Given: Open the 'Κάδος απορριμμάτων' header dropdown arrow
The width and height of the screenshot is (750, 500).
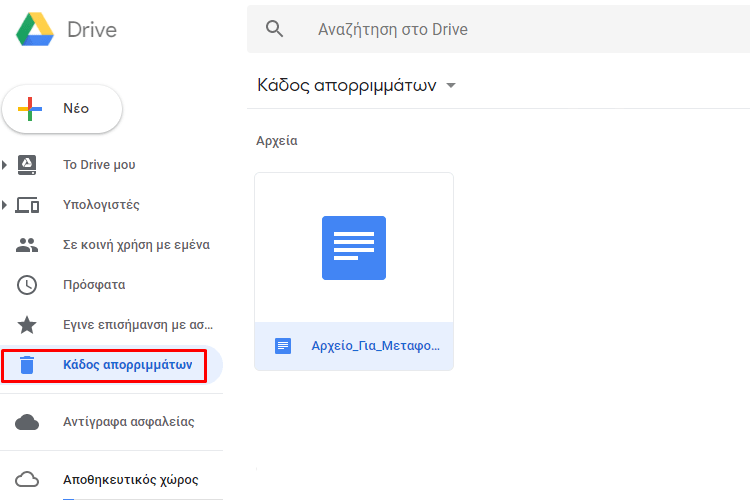Looking at the screenshot, I should 451,86.
